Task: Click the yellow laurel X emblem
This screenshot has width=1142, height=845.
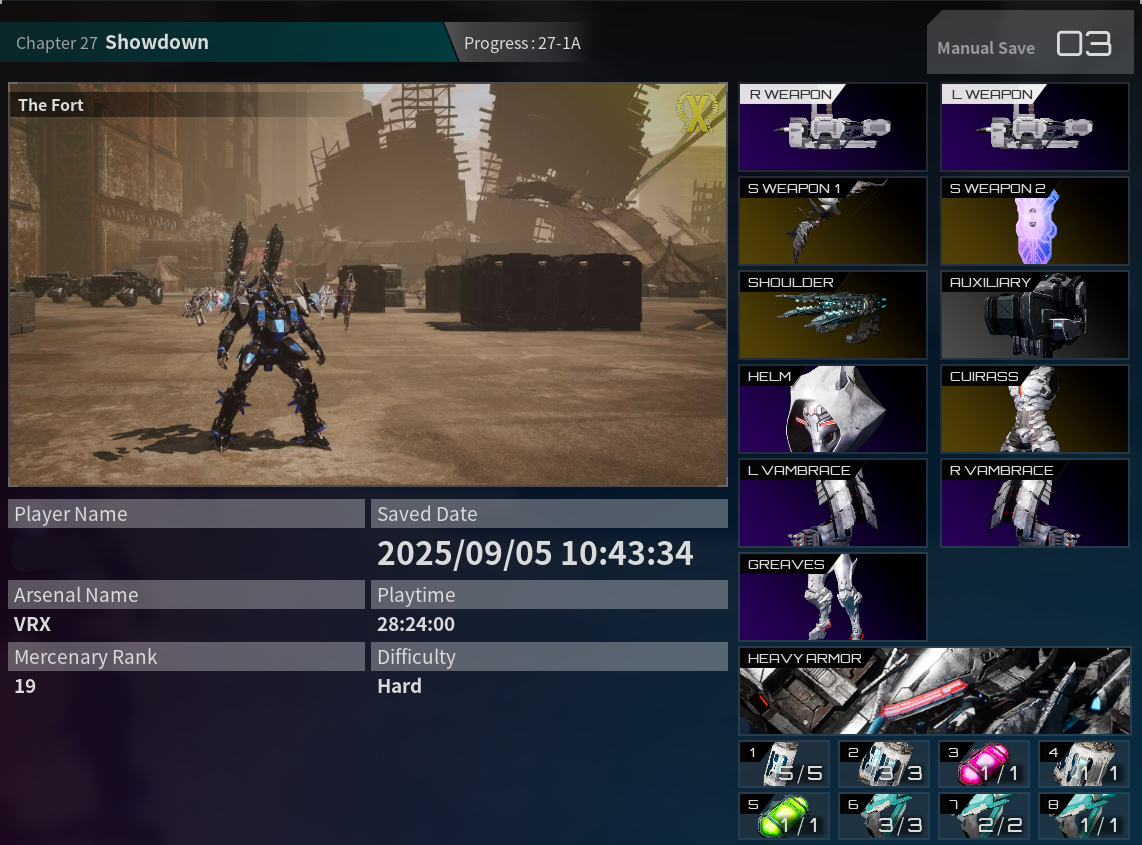Action: (x=697, y=113)
